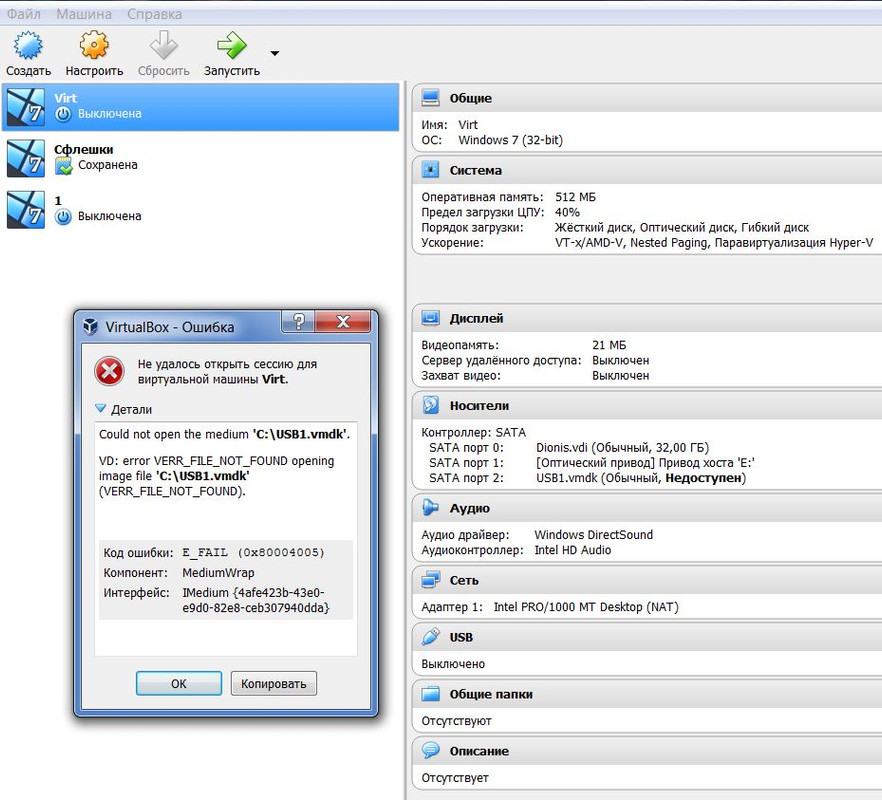Viewport: 882px width, 800px height.
Task: Click the red error cross icon
Action: pos(110,371)
